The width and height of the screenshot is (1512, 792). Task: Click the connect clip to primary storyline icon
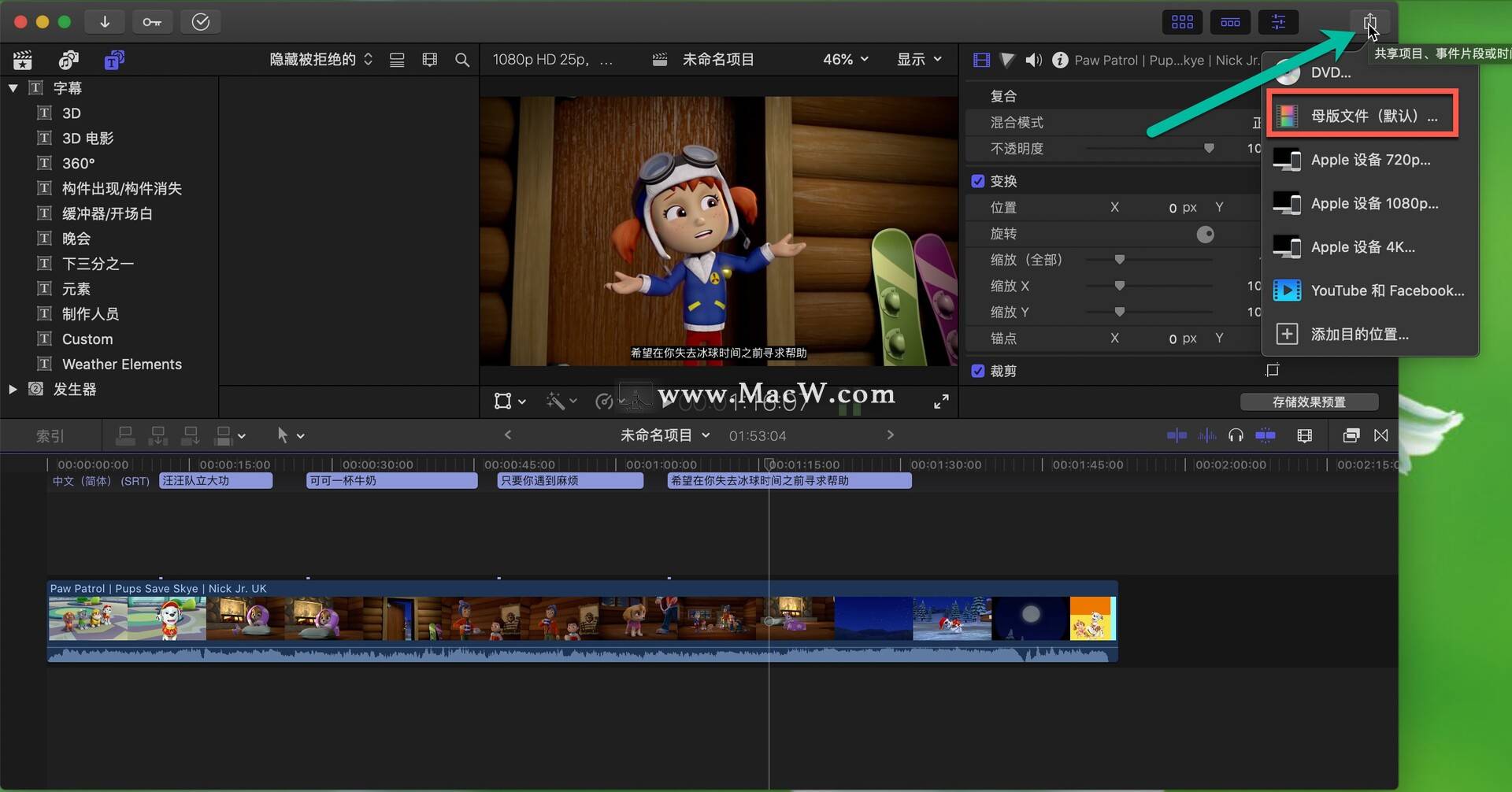126,435
